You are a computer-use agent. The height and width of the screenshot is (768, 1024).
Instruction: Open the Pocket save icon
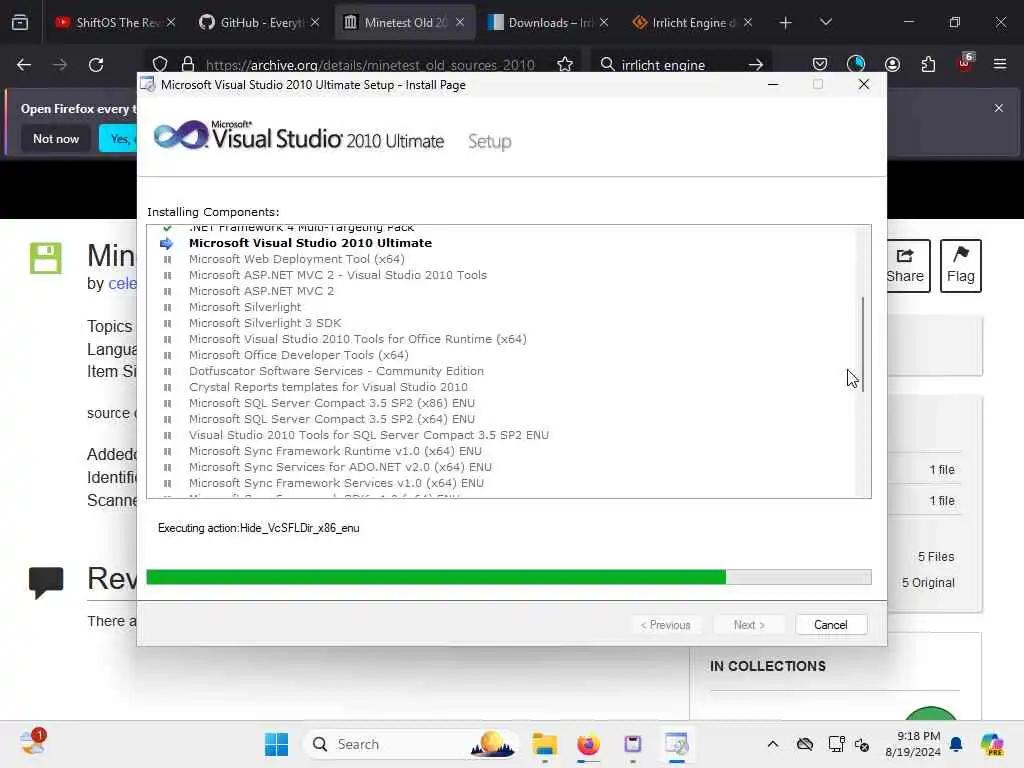(x=820, y=64)
